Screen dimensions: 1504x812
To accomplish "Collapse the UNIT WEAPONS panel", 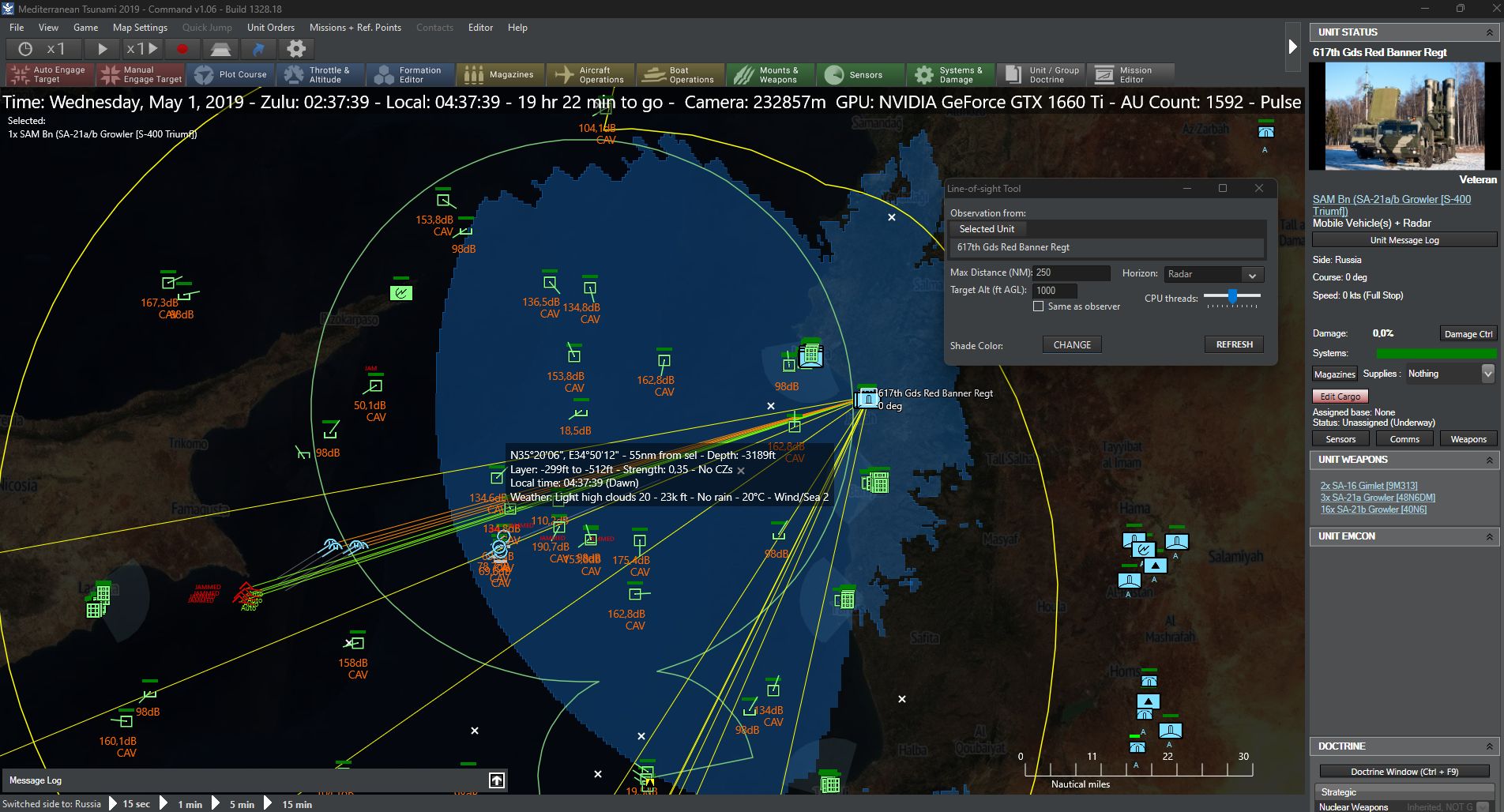I will [x=1490, y=460].
